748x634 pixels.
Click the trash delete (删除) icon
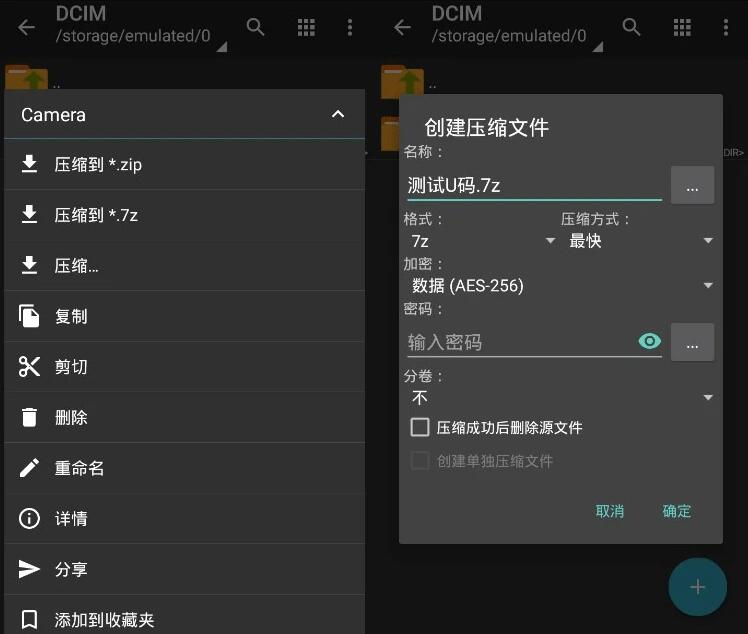coord(29,418)
